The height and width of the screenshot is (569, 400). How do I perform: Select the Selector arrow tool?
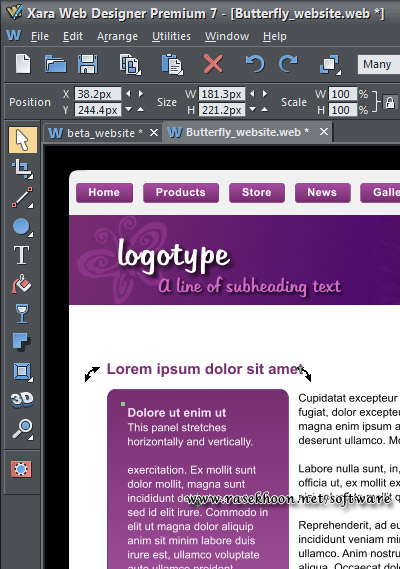pos(23,140)
